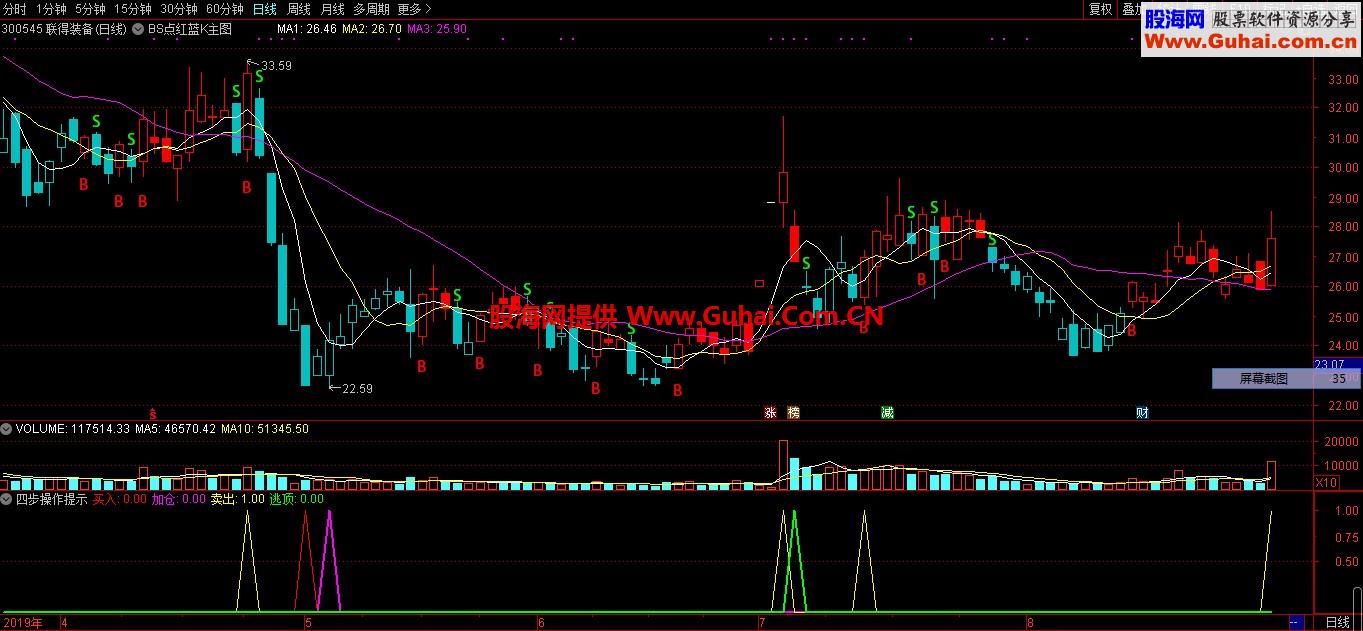Click the MA10: 51345.50 volume average
Image resolution: width=1363 pixels, height=631 pixels.
(264, 429)
